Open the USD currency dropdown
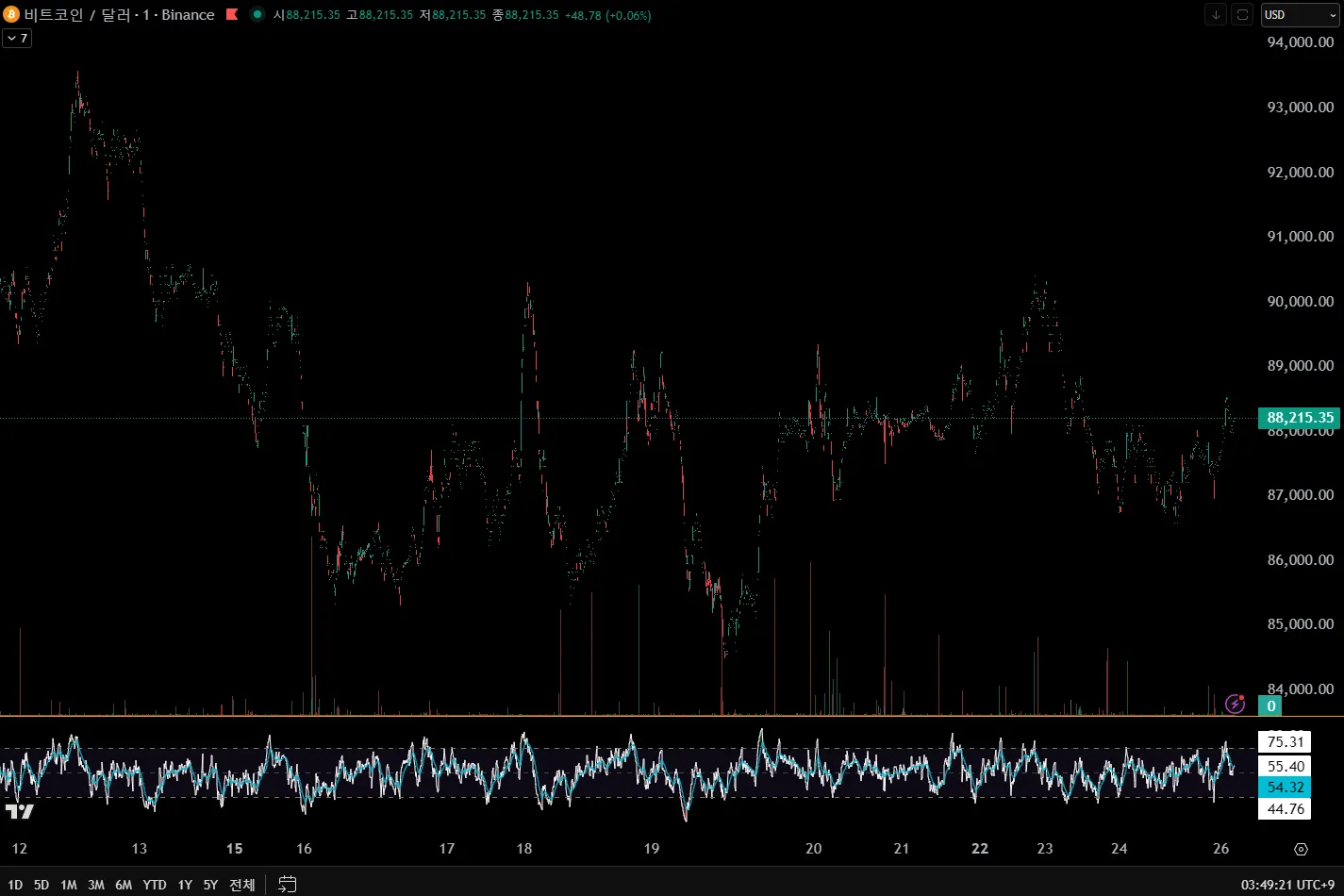 1300,15
